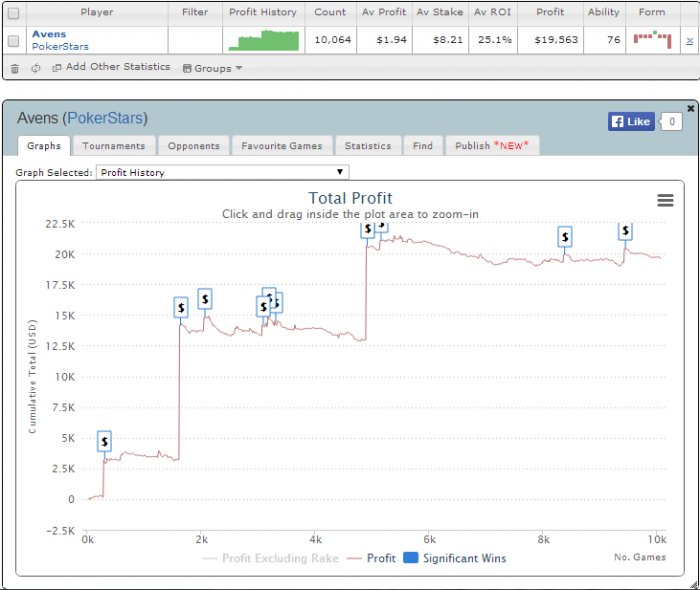Viewport: 700px width, 590px height.
Task: Open the chart hamburger menu icon
Action: tap(665, 200)
